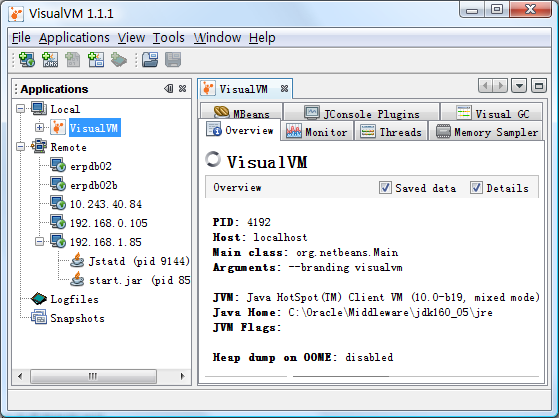Switch to the Monitor tab
Image resolution: width=559 pixels, height=418 pixels.
click(317, 132)
